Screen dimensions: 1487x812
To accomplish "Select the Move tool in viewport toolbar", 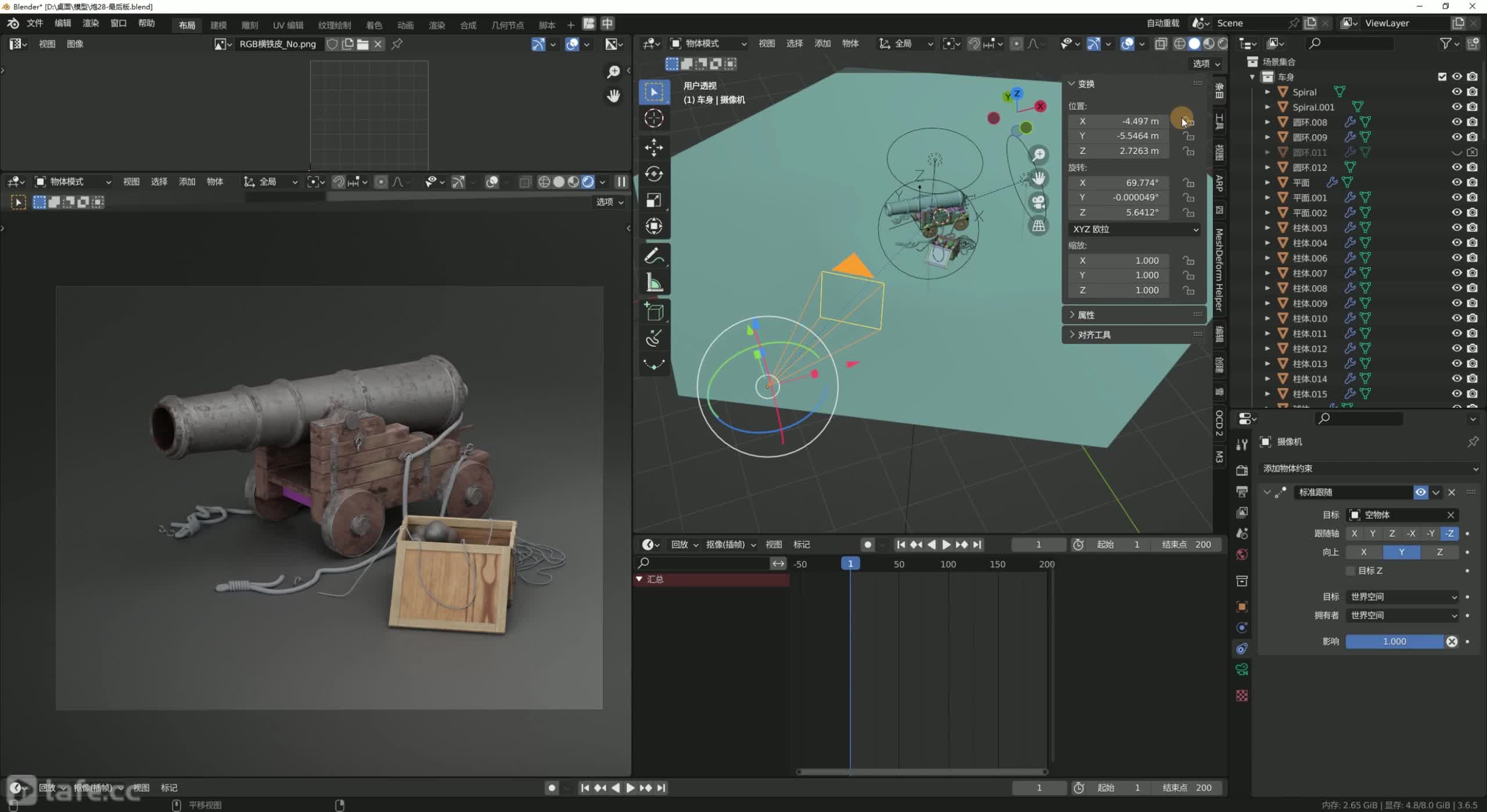I will click(x=653, y=148).
